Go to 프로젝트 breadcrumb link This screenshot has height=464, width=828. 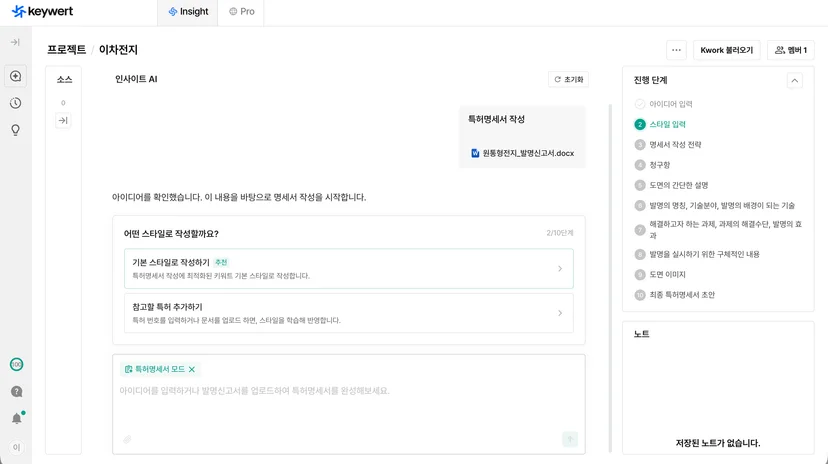click(x=67, y=50)
